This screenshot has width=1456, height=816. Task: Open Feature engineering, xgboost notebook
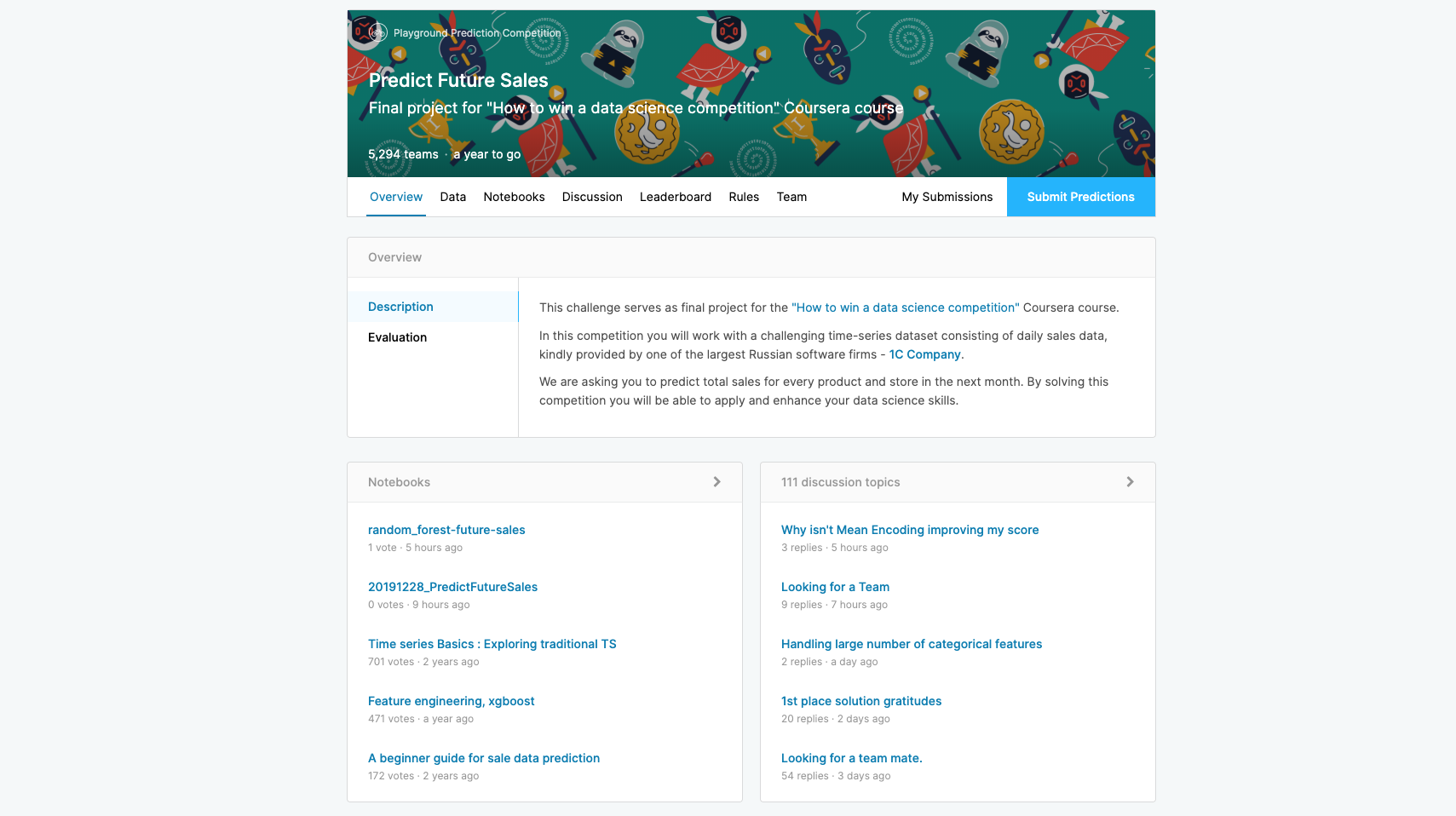pos(451,701)
